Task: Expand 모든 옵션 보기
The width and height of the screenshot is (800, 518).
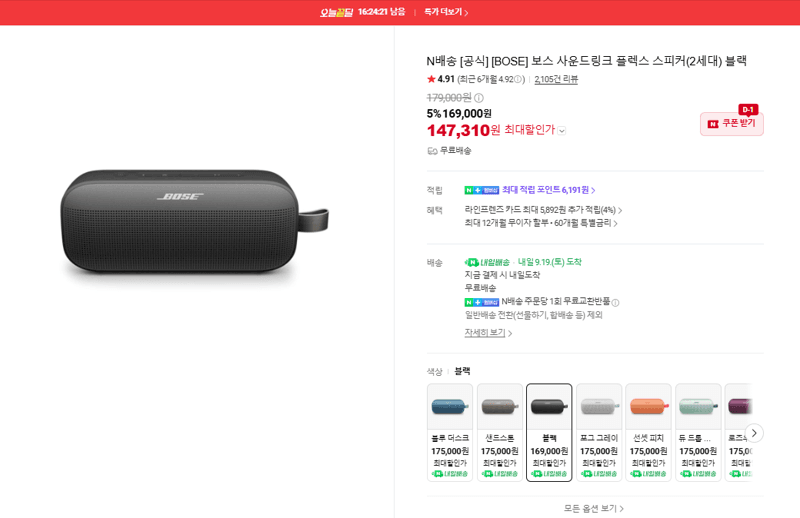Action: click(x=594, y=508)
